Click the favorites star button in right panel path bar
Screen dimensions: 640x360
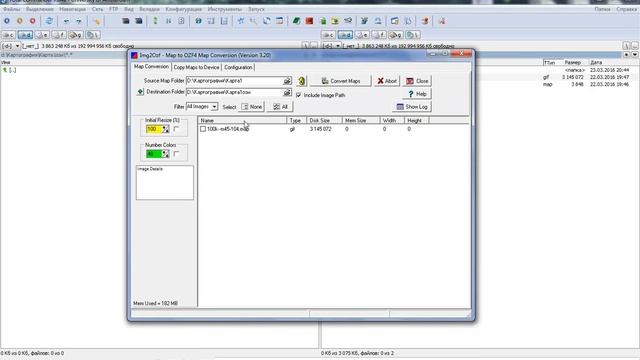pyautogui.click(x=627, y=54)
